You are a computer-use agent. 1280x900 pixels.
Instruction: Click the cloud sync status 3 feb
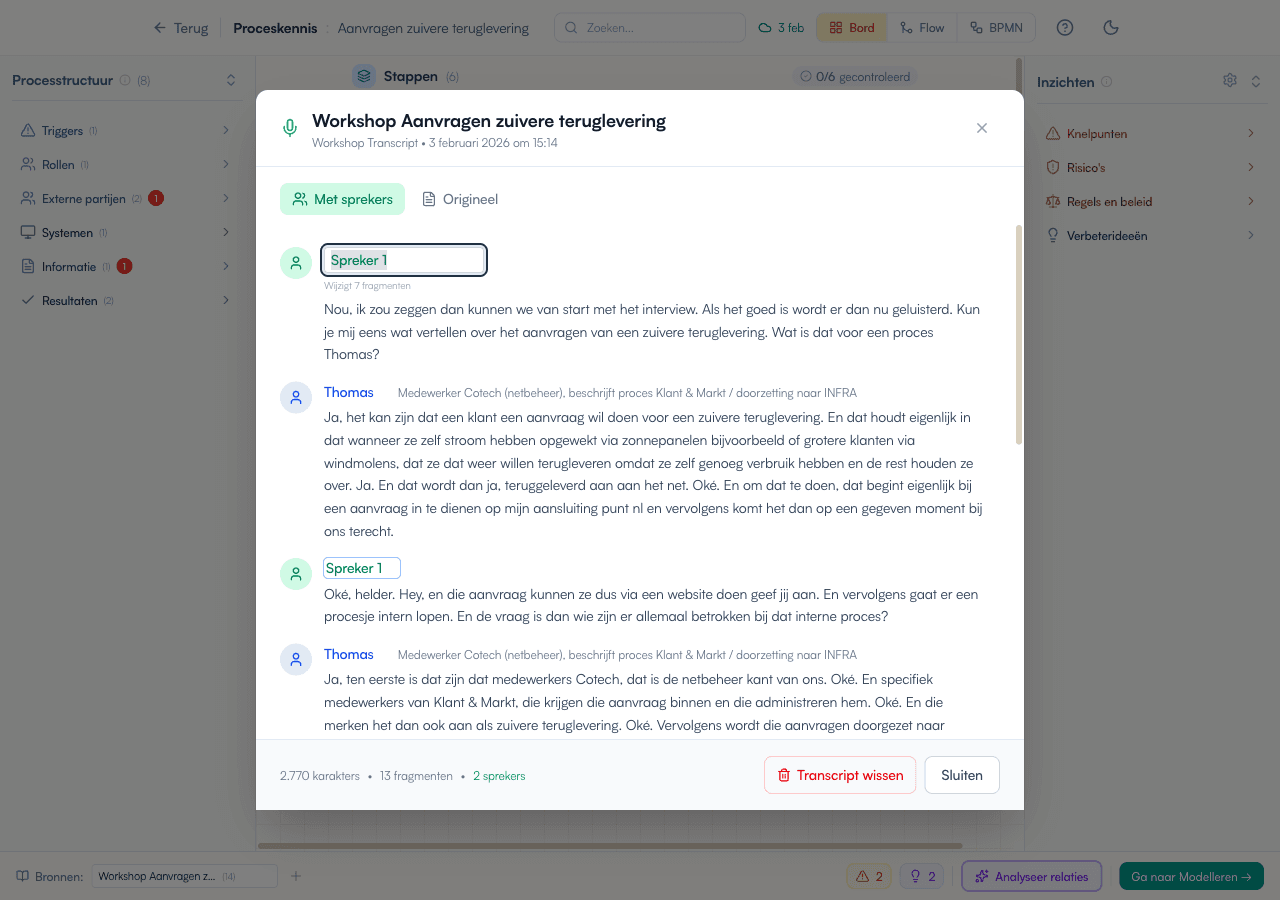point(781,28)
